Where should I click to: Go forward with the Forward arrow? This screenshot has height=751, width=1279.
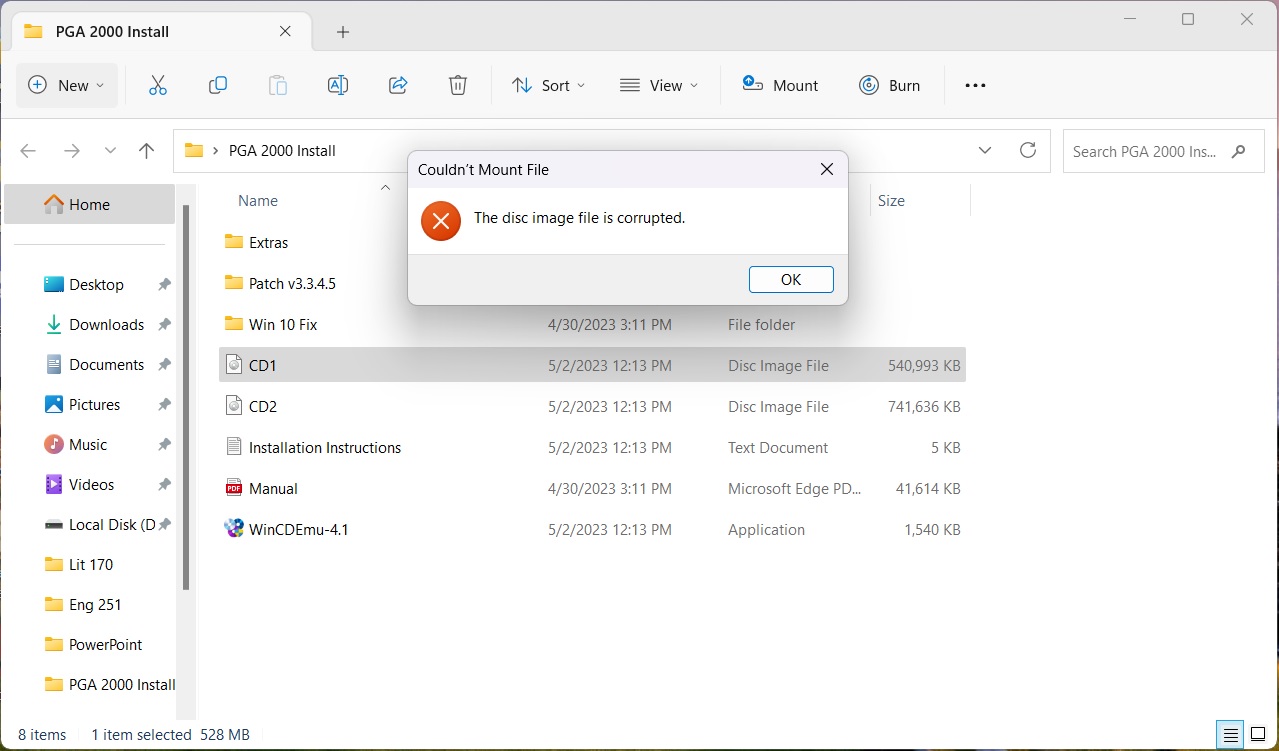click(71, 151)
